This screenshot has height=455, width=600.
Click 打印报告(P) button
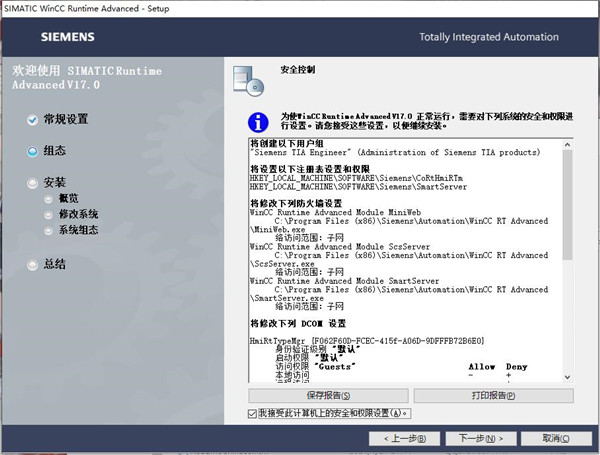coord(494,395)
